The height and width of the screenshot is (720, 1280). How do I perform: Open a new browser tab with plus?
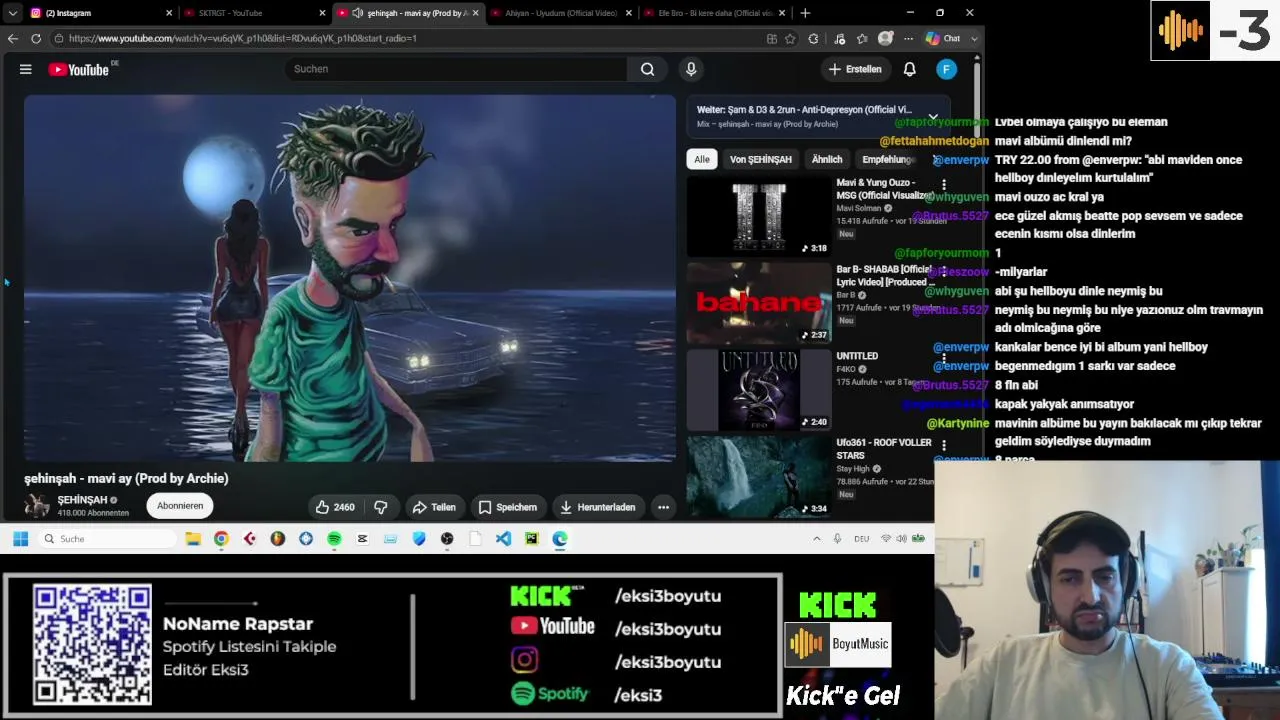coord(805,13)
